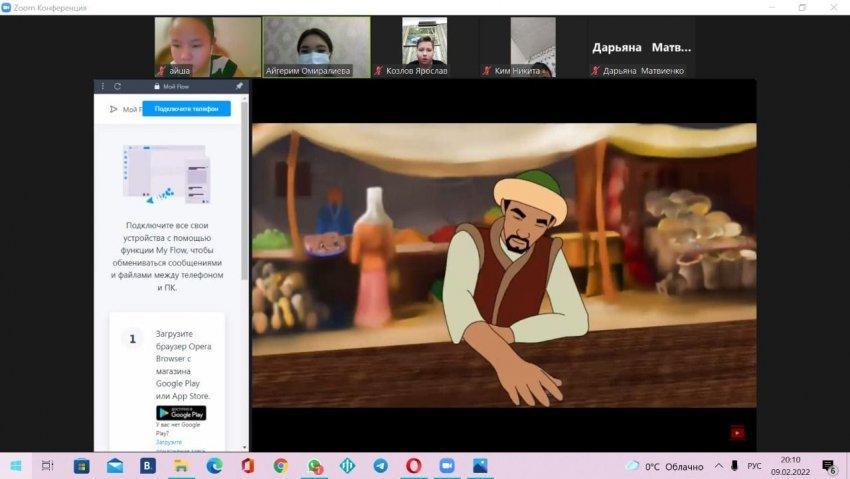The width and height of the screenshot is (850, 479).
Task: Open Task View on the taskbar
Action: point(48,466)
